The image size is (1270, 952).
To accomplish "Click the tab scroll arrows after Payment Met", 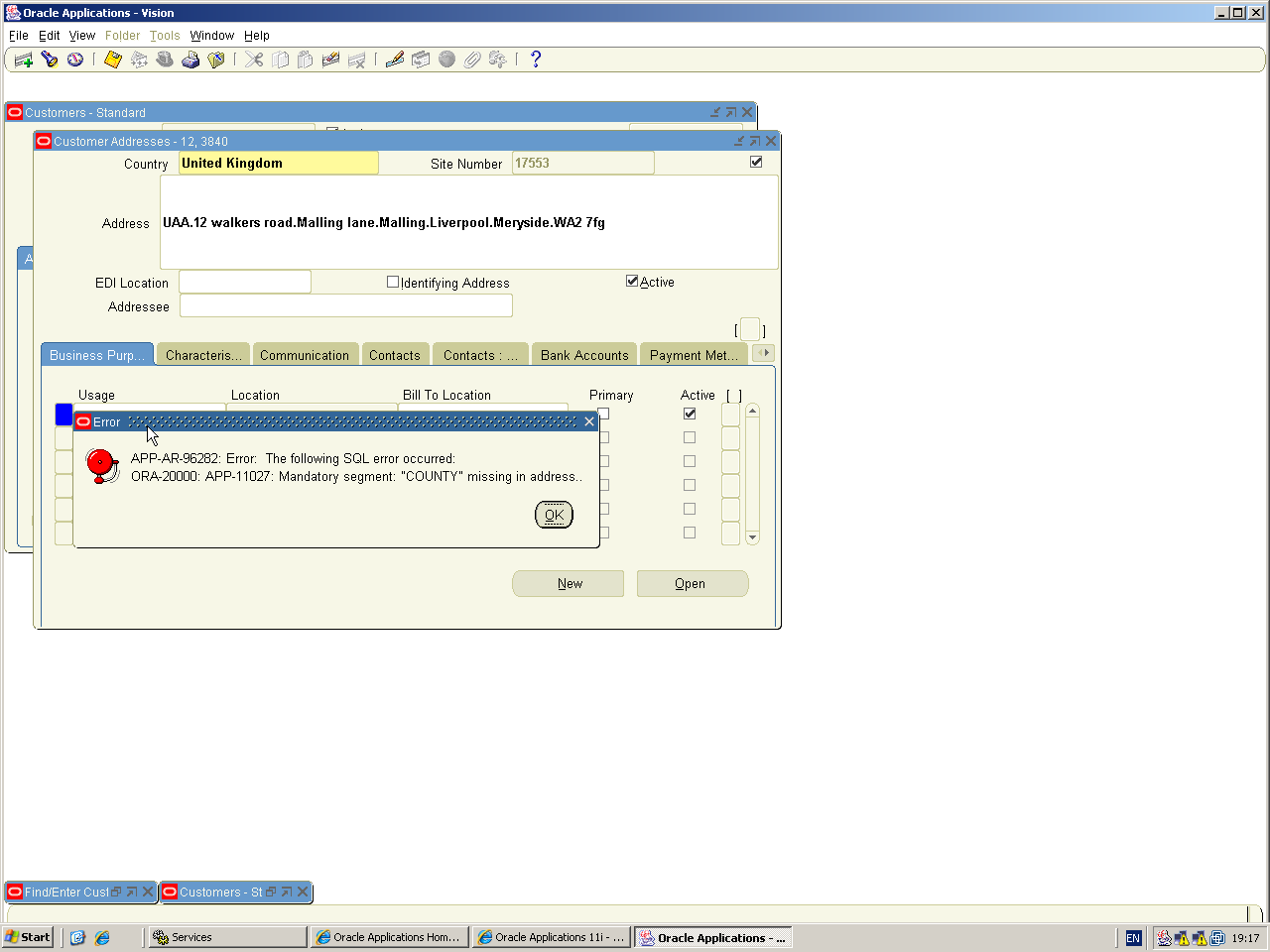I will click(763, 353).
